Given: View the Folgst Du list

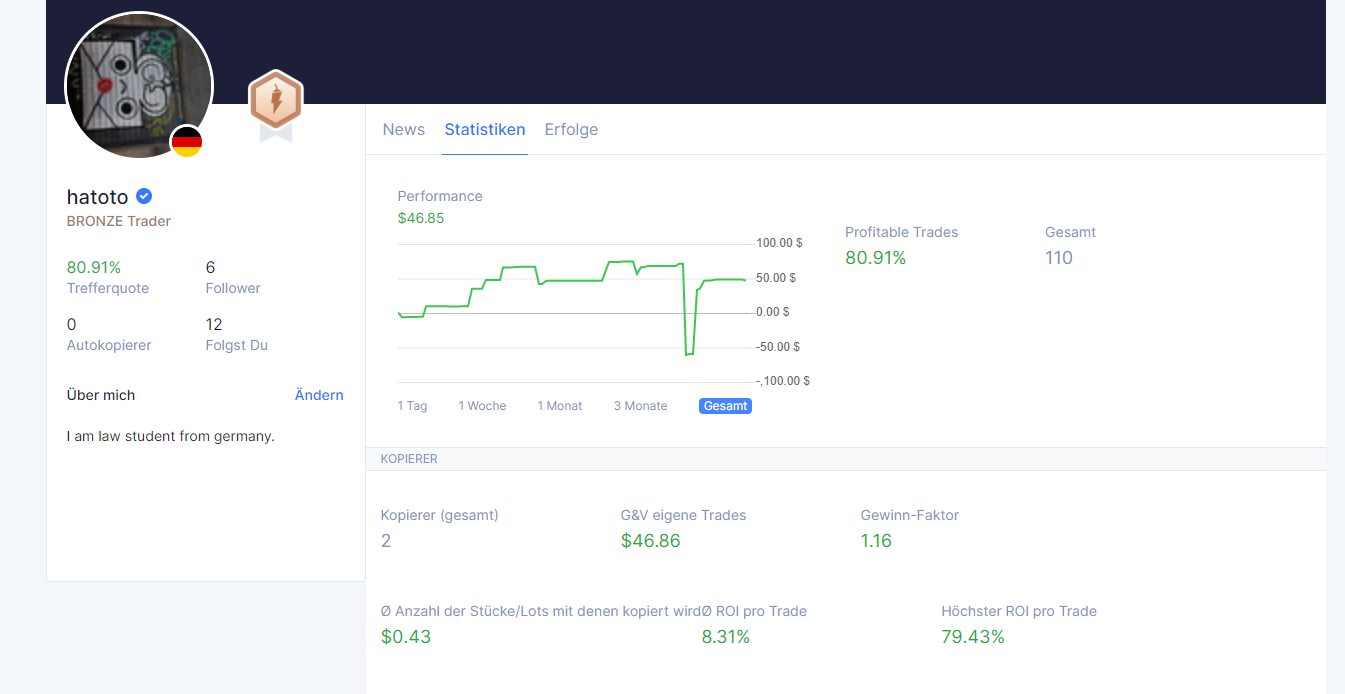Looking at the screenshot, I should point(237,334).
